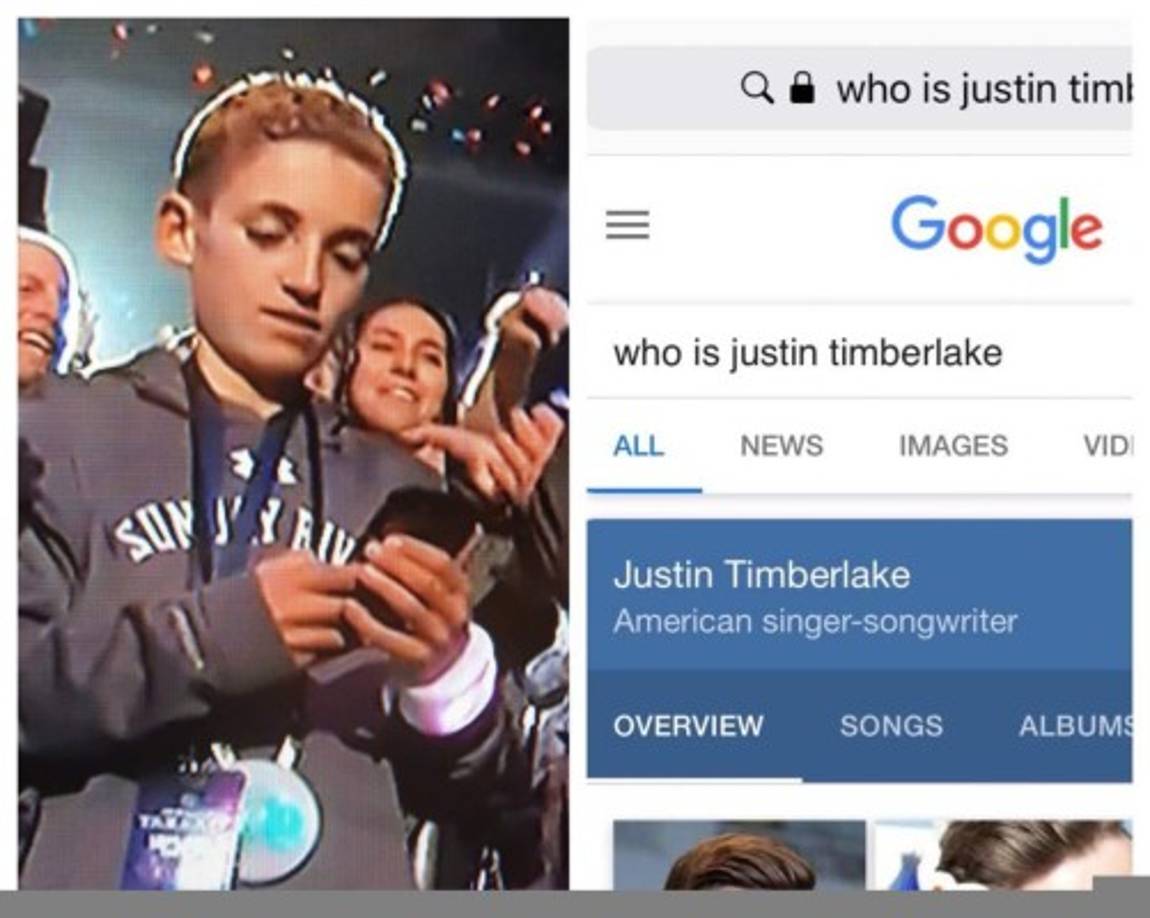The width and height of the screenshot is (1150, 918).
Task: Open the ALBUMS tab in knowledge panel
Action: [x=1075, y=725]
